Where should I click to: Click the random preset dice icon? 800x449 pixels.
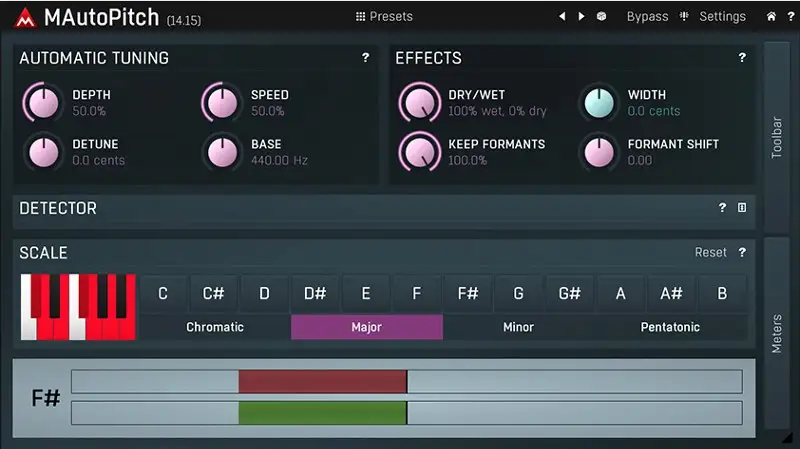pyautogui.click(x=601, y=17)
